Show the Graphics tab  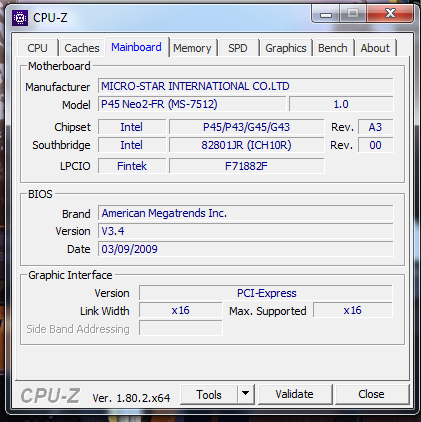click(286, 48)
